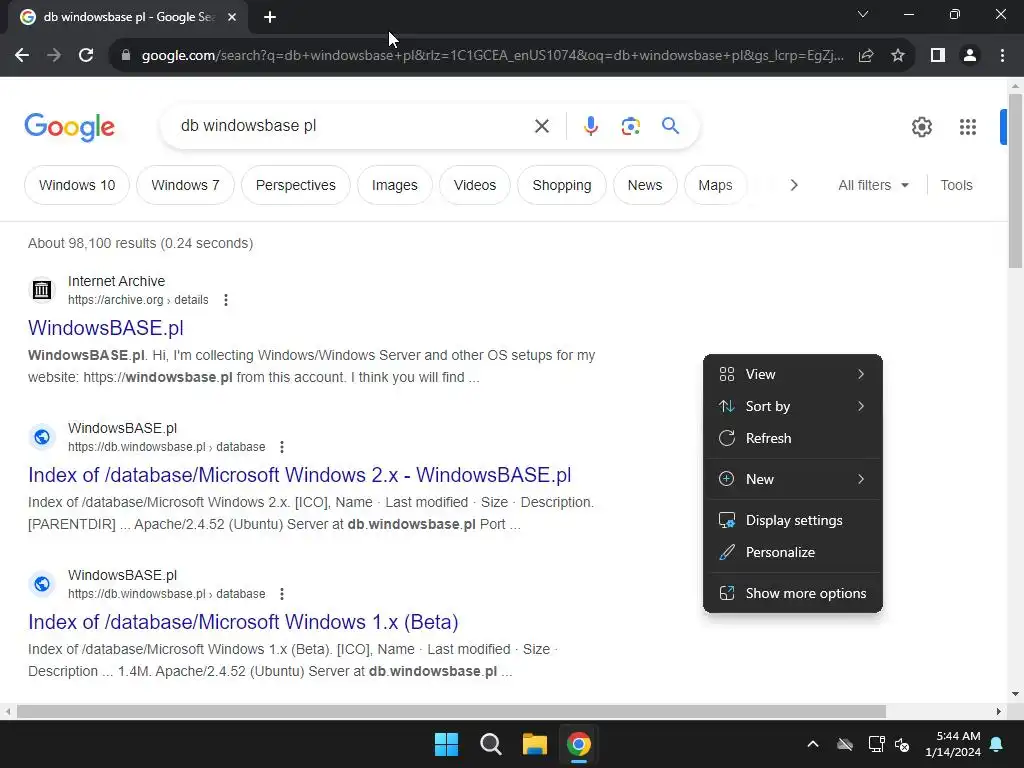The image size is (1024, 768).
Task: Open more options for Windows 1.x result
Action: click(282, 594)
